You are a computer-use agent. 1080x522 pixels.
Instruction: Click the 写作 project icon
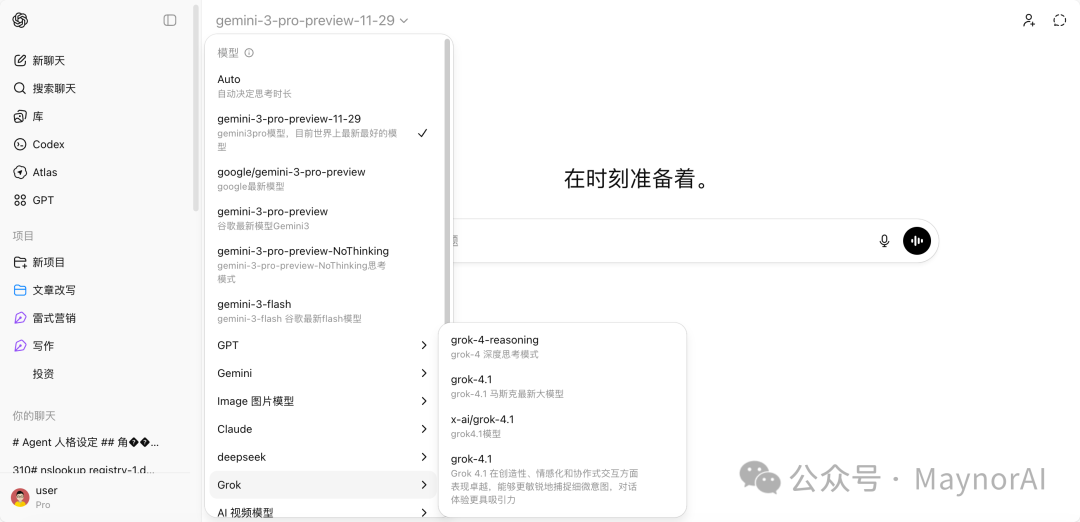click(20, 346)
